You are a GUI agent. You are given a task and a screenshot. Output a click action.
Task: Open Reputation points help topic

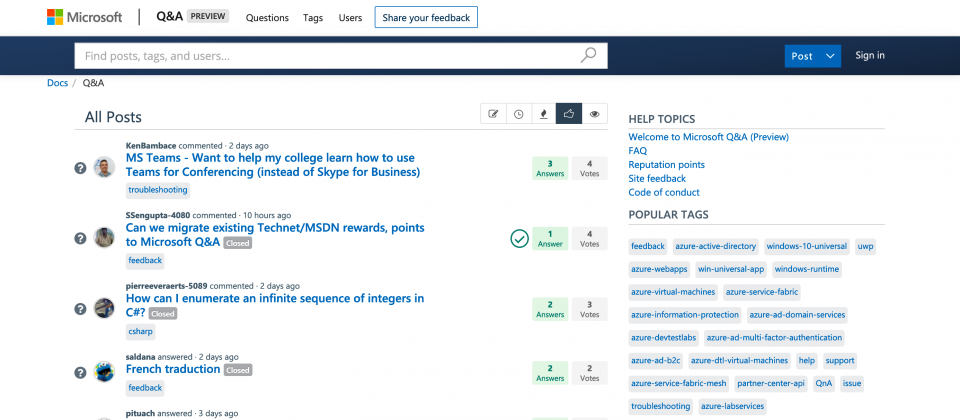click(x=666, y=165)
